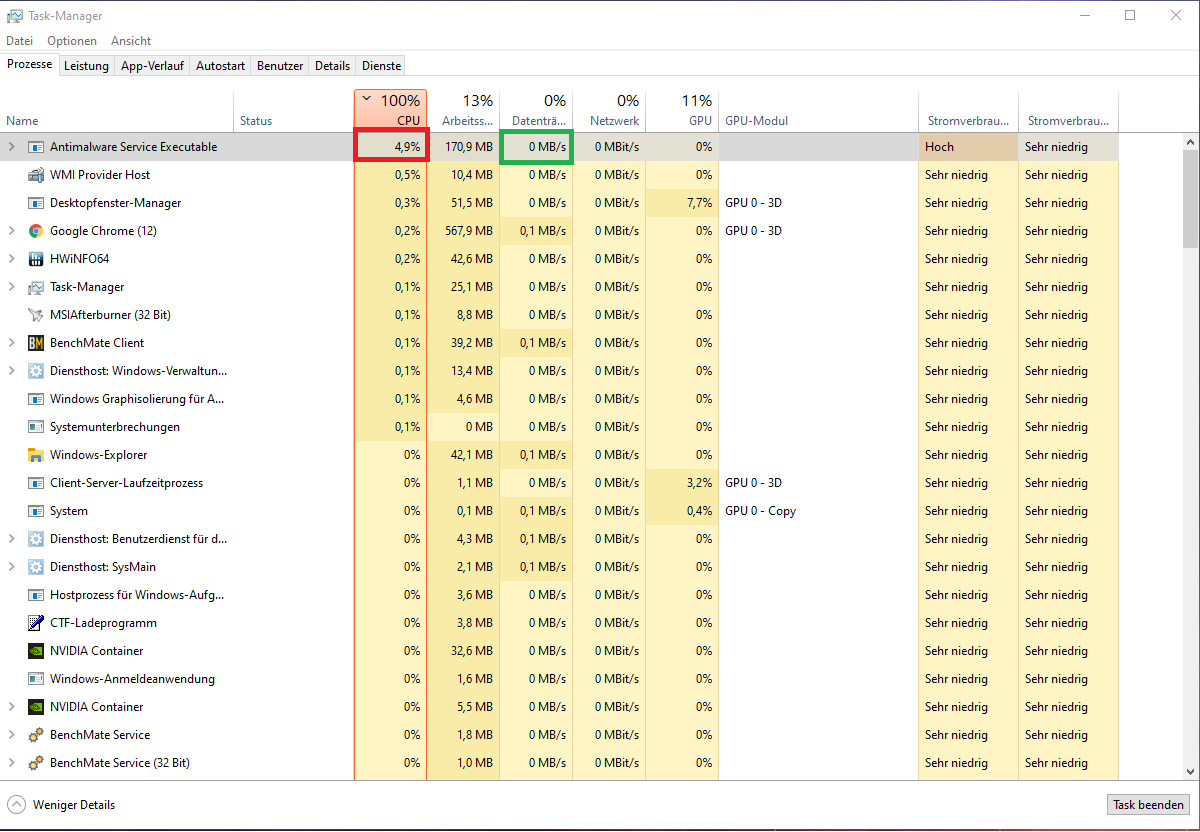Expand the second NVIDIA Container row
This screenshot has width=1200, height=832.
click(12, 707)
